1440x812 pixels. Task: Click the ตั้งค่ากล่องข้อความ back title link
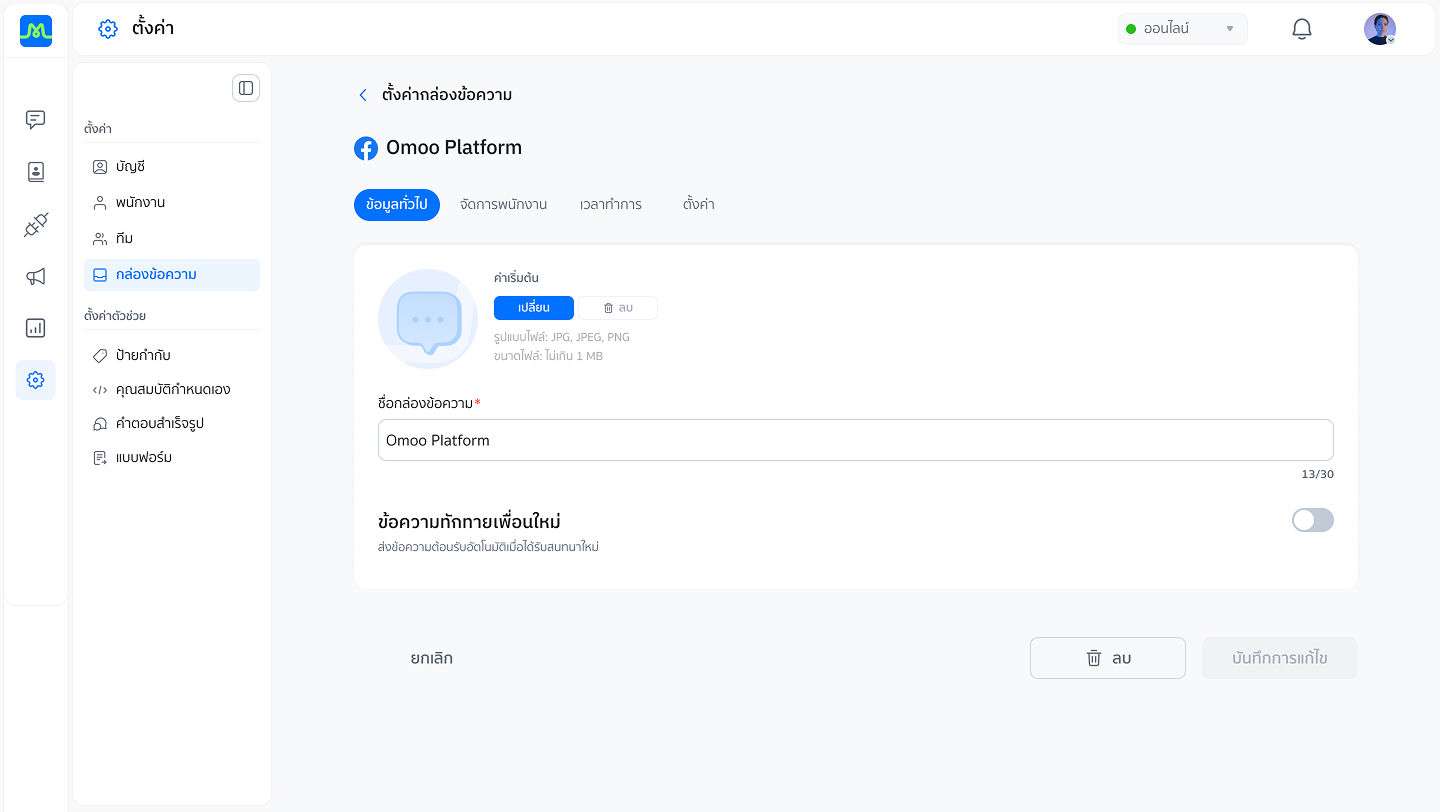pyautogui.click(x=447, y=95)
